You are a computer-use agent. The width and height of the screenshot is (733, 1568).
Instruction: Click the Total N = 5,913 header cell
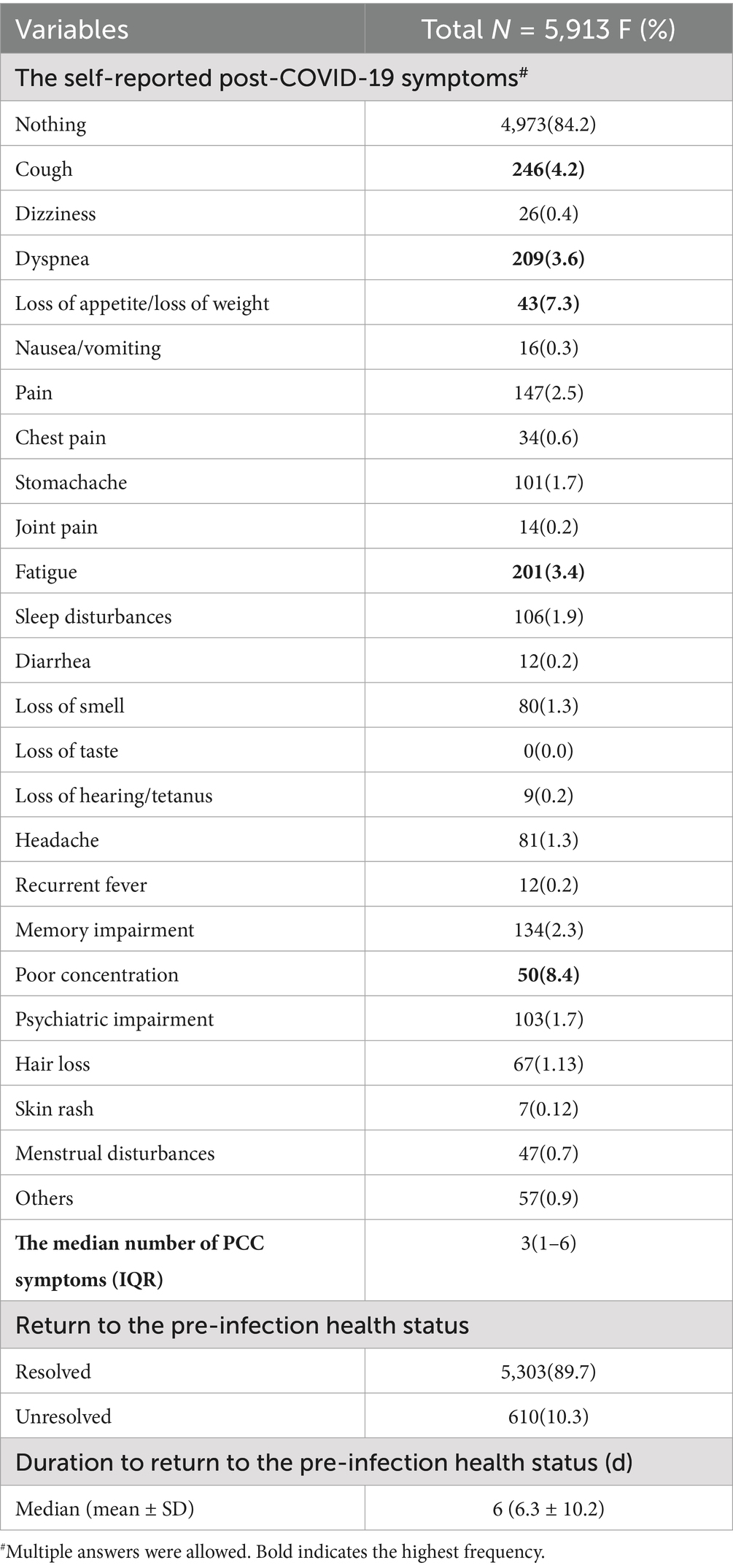point(548,29)
